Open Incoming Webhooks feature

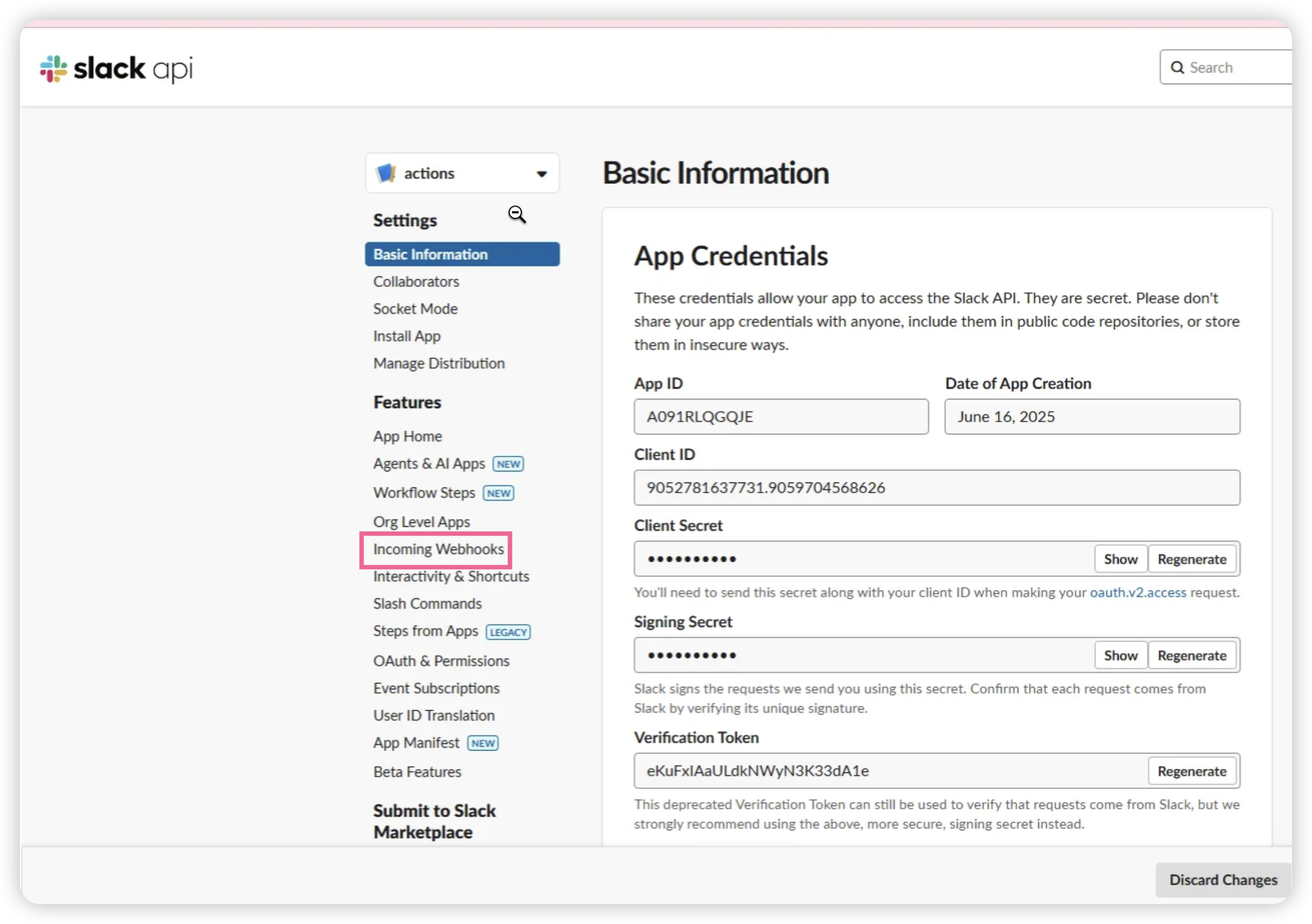point(438,549)
